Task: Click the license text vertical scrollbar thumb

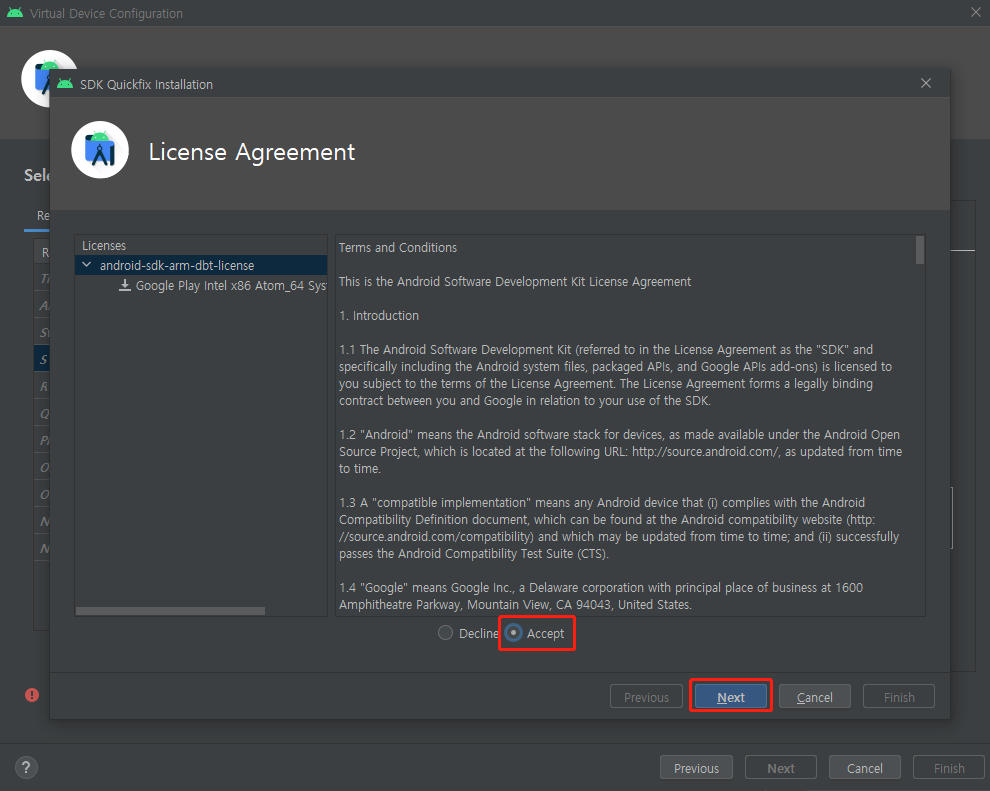Action: (x=920, y=250)
